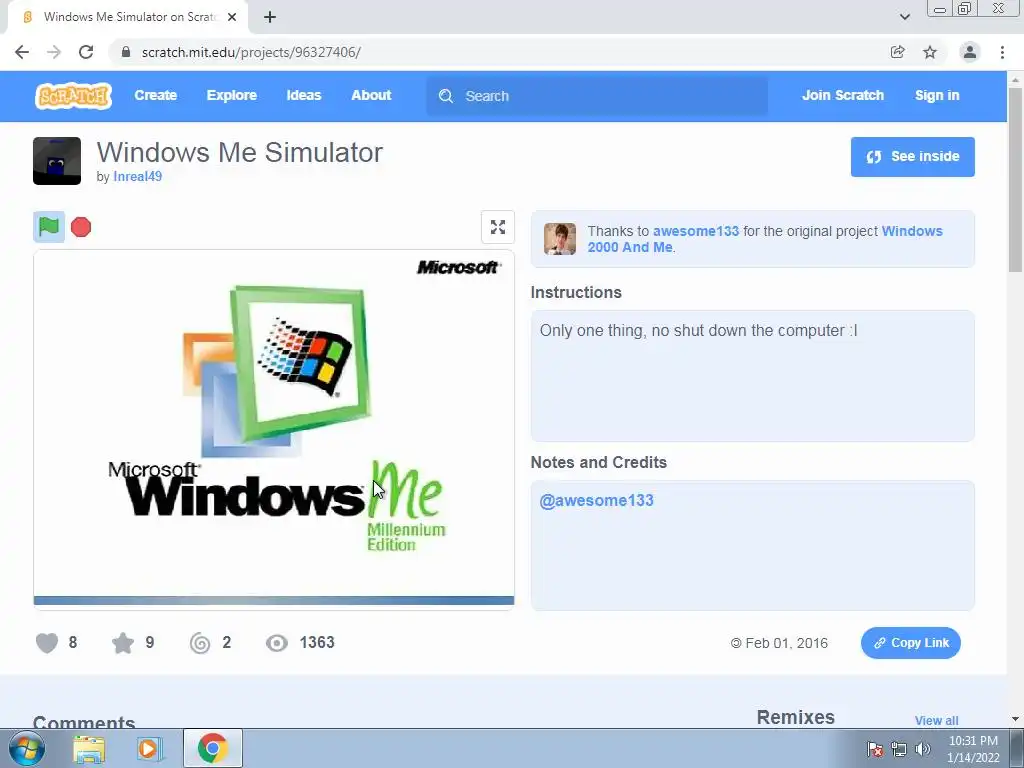The width and height of the screenshot is (1024, 768).
Task: Click the views count 1363
Action: click(x=317, y=643)
